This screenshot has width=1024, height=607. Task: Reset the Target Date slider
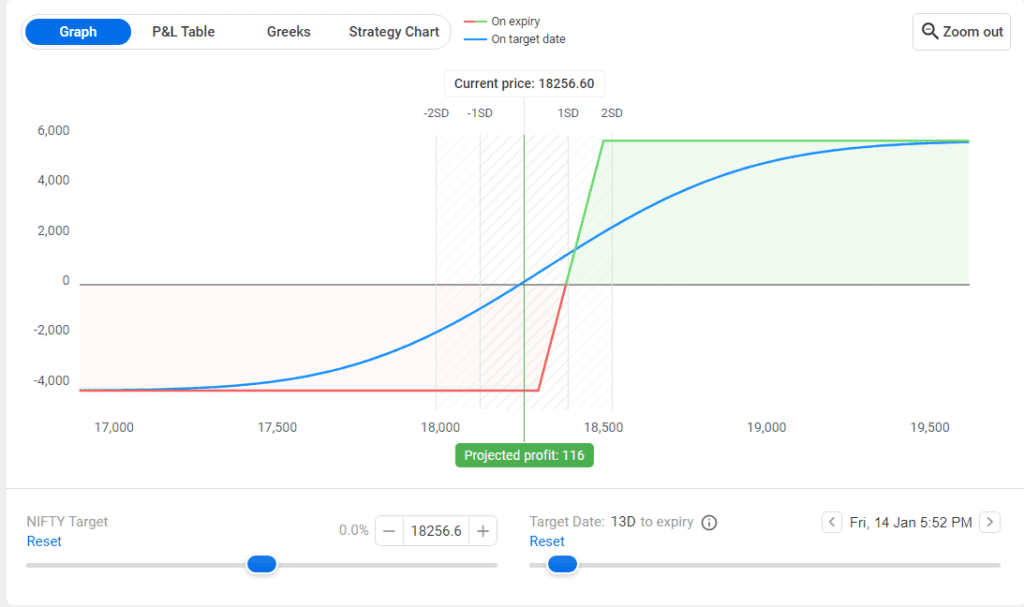(x=547, y=541)
